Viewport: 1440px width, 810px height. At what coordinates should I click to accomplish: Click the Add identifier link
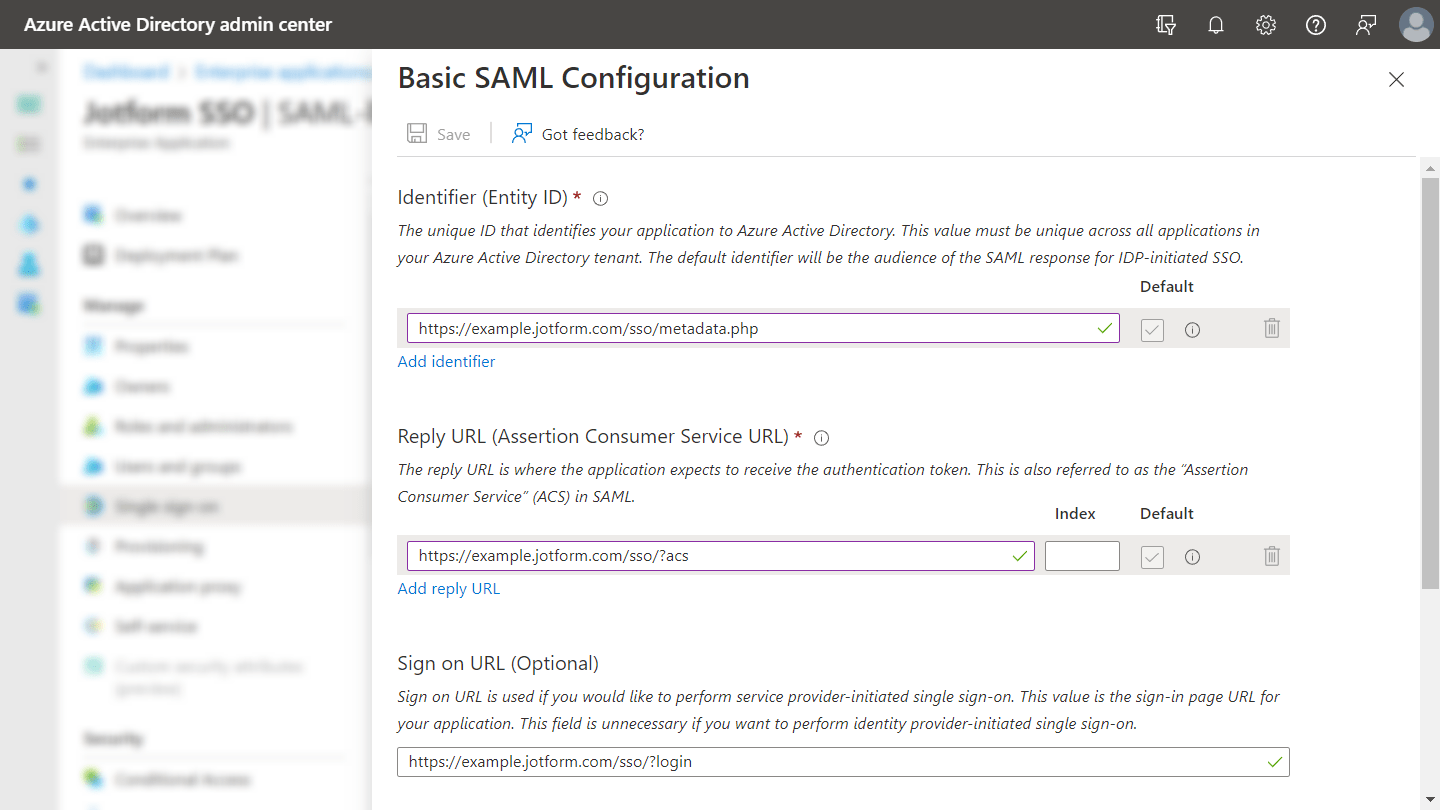446,361
